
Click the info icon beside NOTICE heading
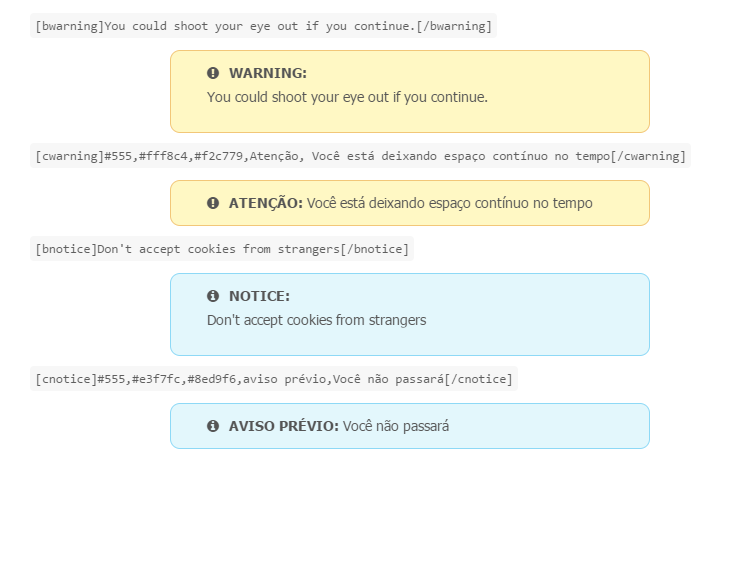point(213,296)
